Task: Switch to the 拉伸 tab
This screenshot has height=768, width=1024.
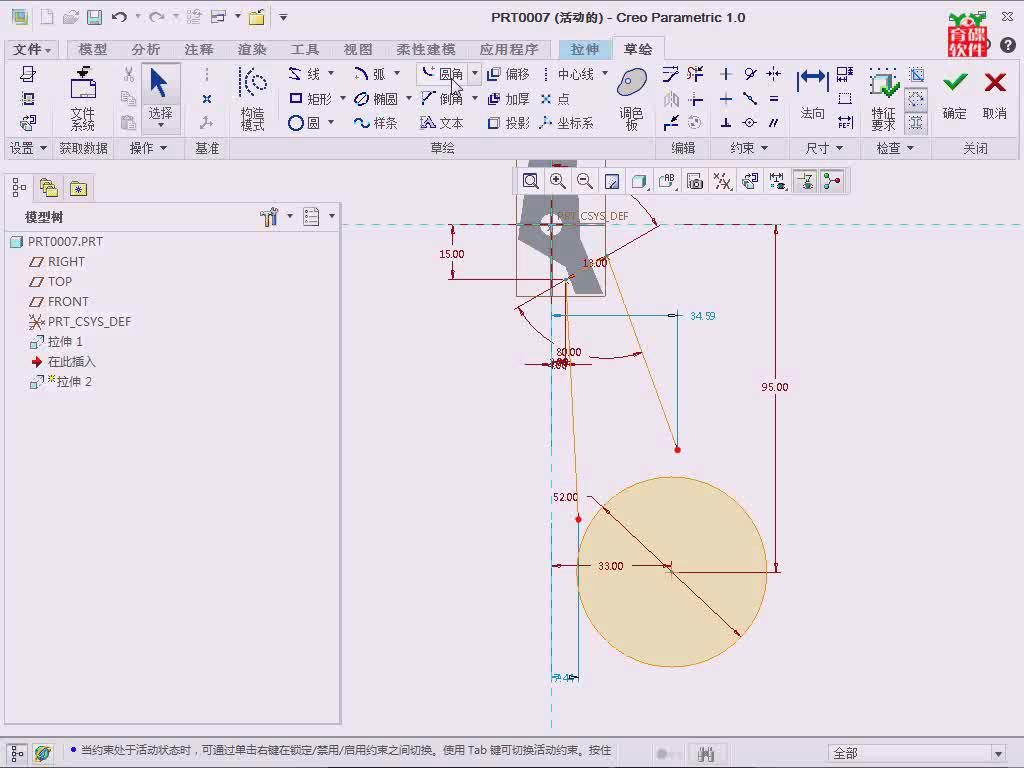Action: 585,50
